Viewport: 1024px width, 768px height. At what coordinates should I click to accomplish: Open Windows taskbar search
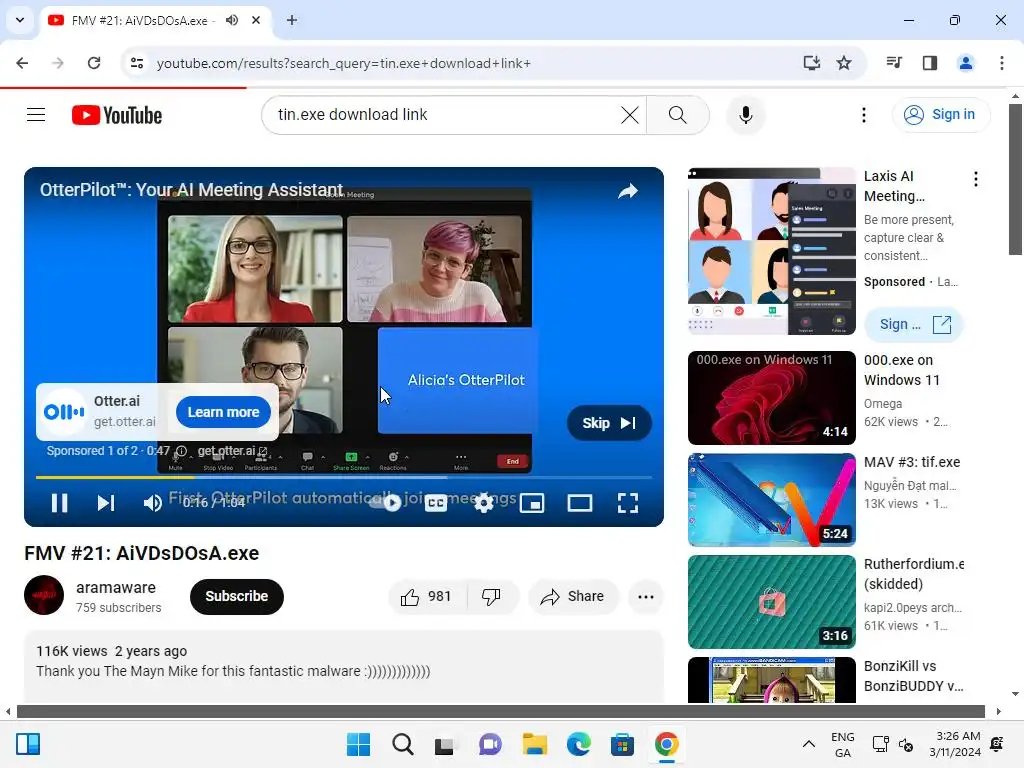tap(402, 744)
